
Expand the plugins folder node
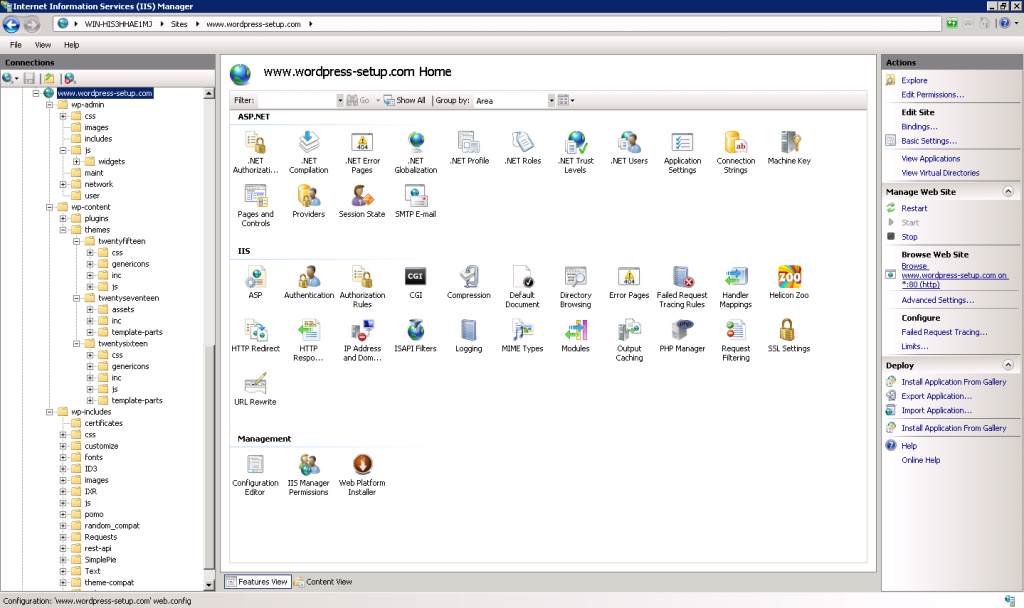click(x=63, y=218)
